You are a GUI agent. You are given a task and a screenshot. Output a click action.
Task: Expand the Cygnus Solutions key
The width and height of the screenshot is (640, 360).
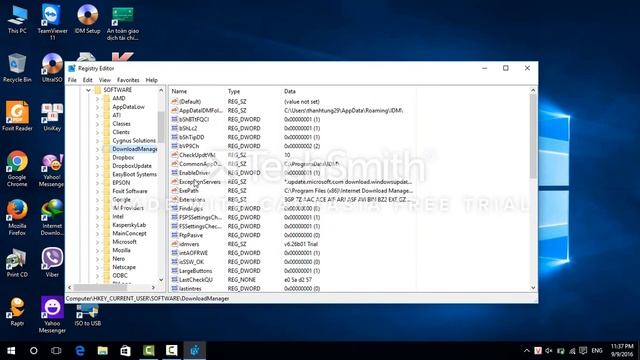[x=97, y=141]
